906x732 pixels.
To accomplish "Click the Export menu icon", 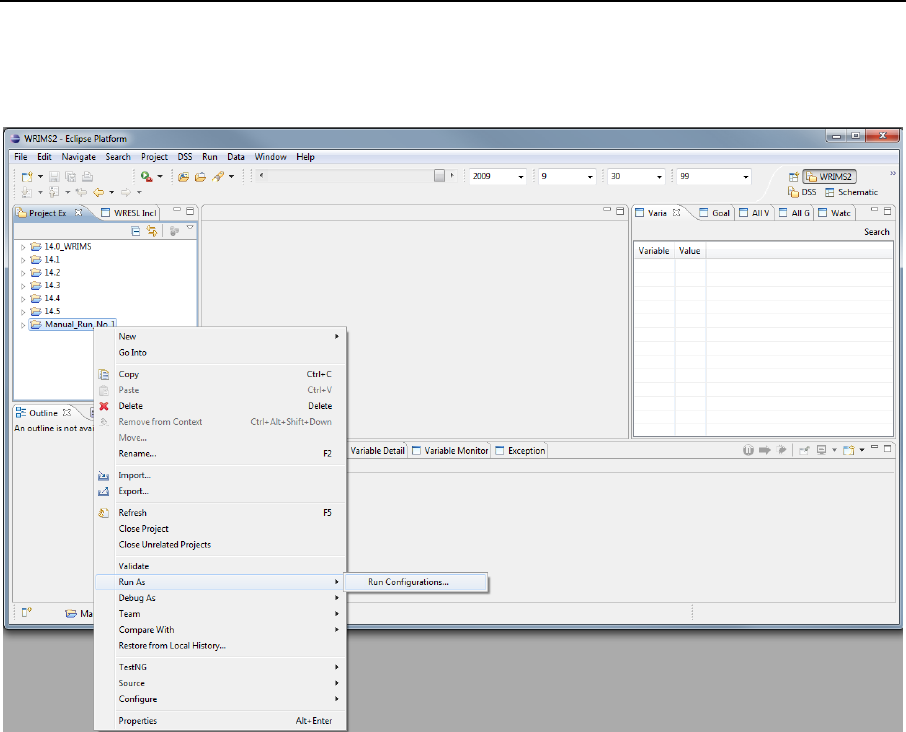I will (x=103, y=492).
